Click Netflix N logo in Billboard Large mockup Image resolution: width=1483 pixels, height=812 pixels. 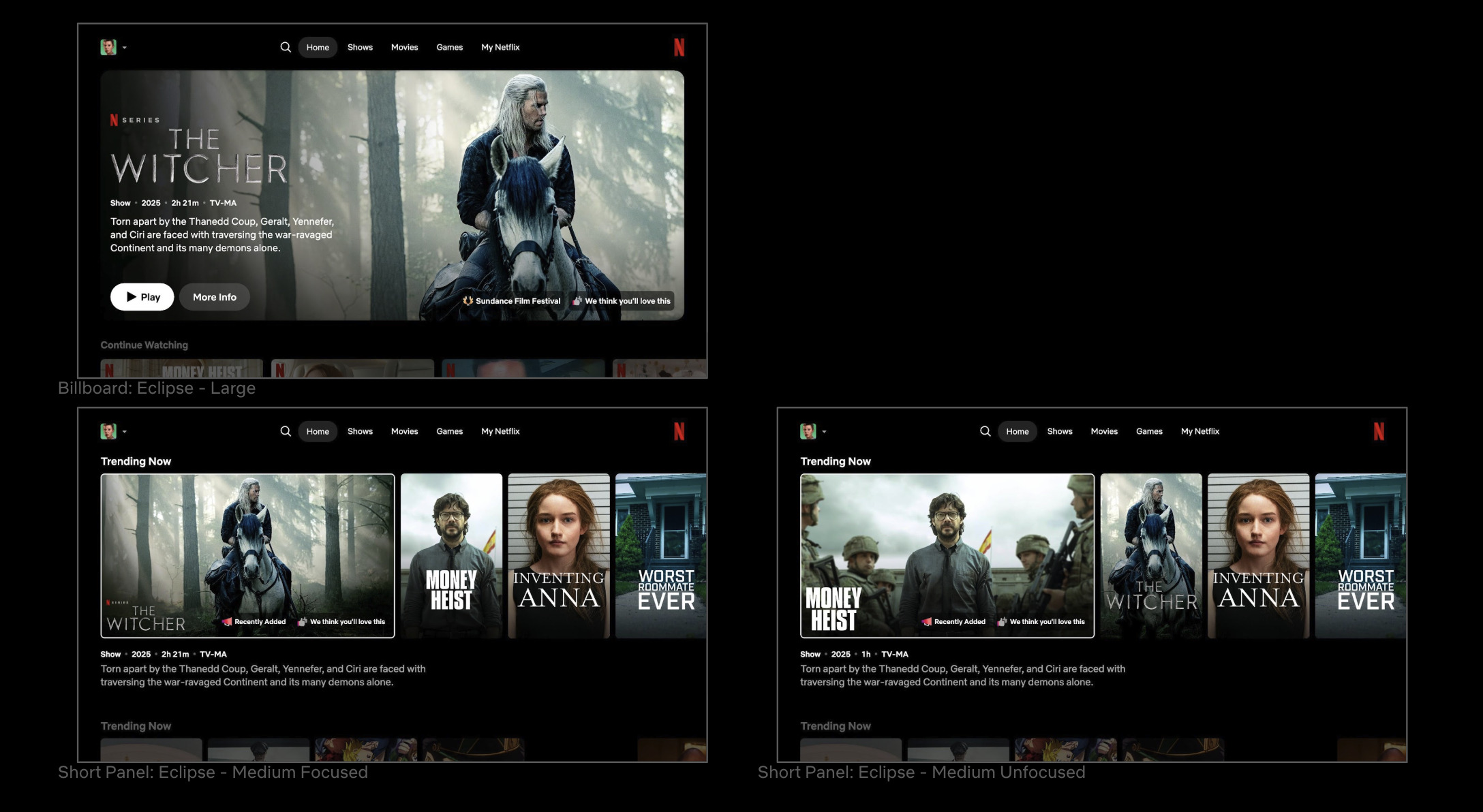click(679, 47)
